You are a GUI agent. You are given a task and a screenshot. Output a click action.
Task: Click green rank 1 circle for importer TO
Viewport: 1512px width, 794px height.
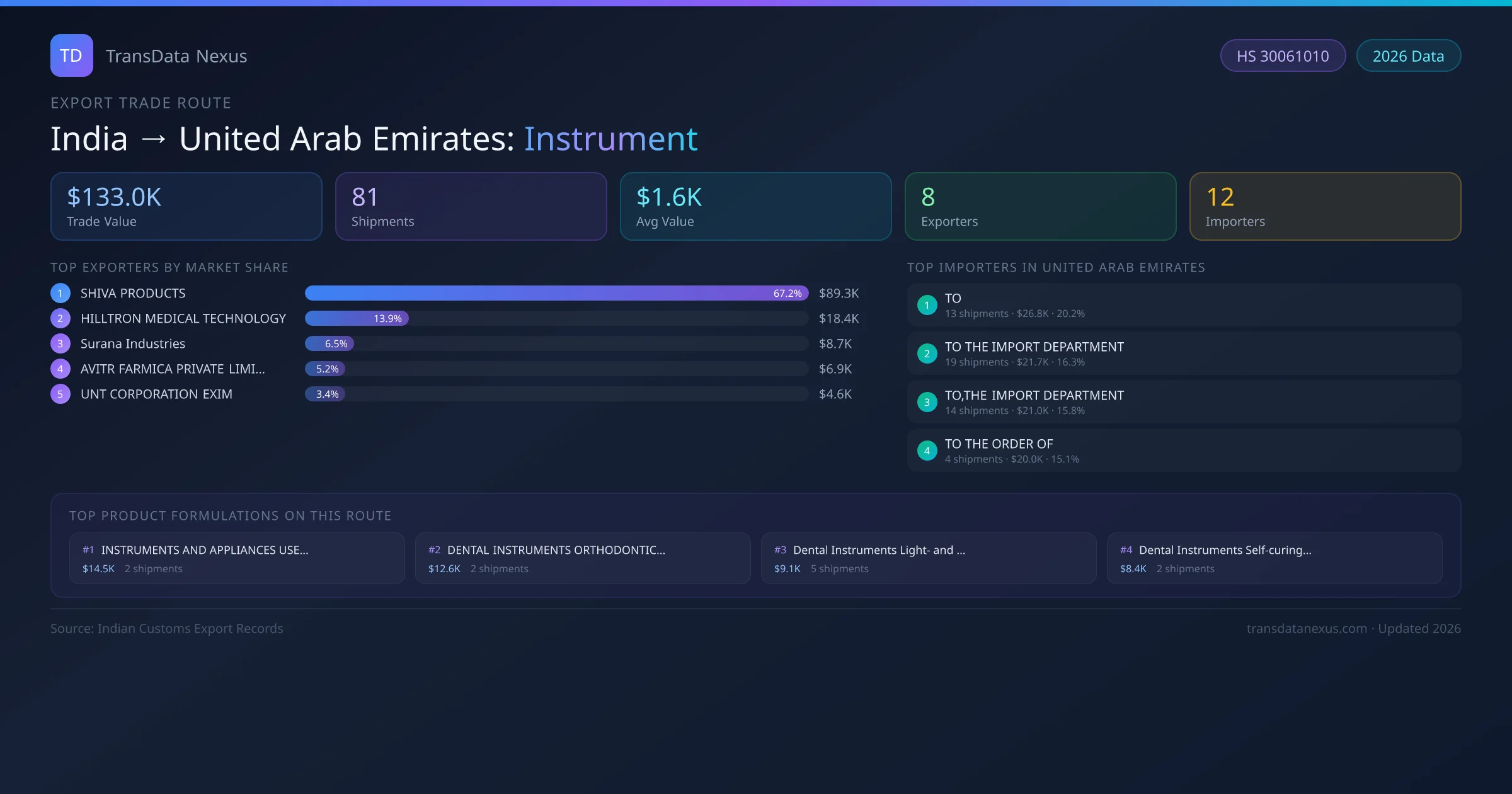pyautogui.click(x=927, y=305)
